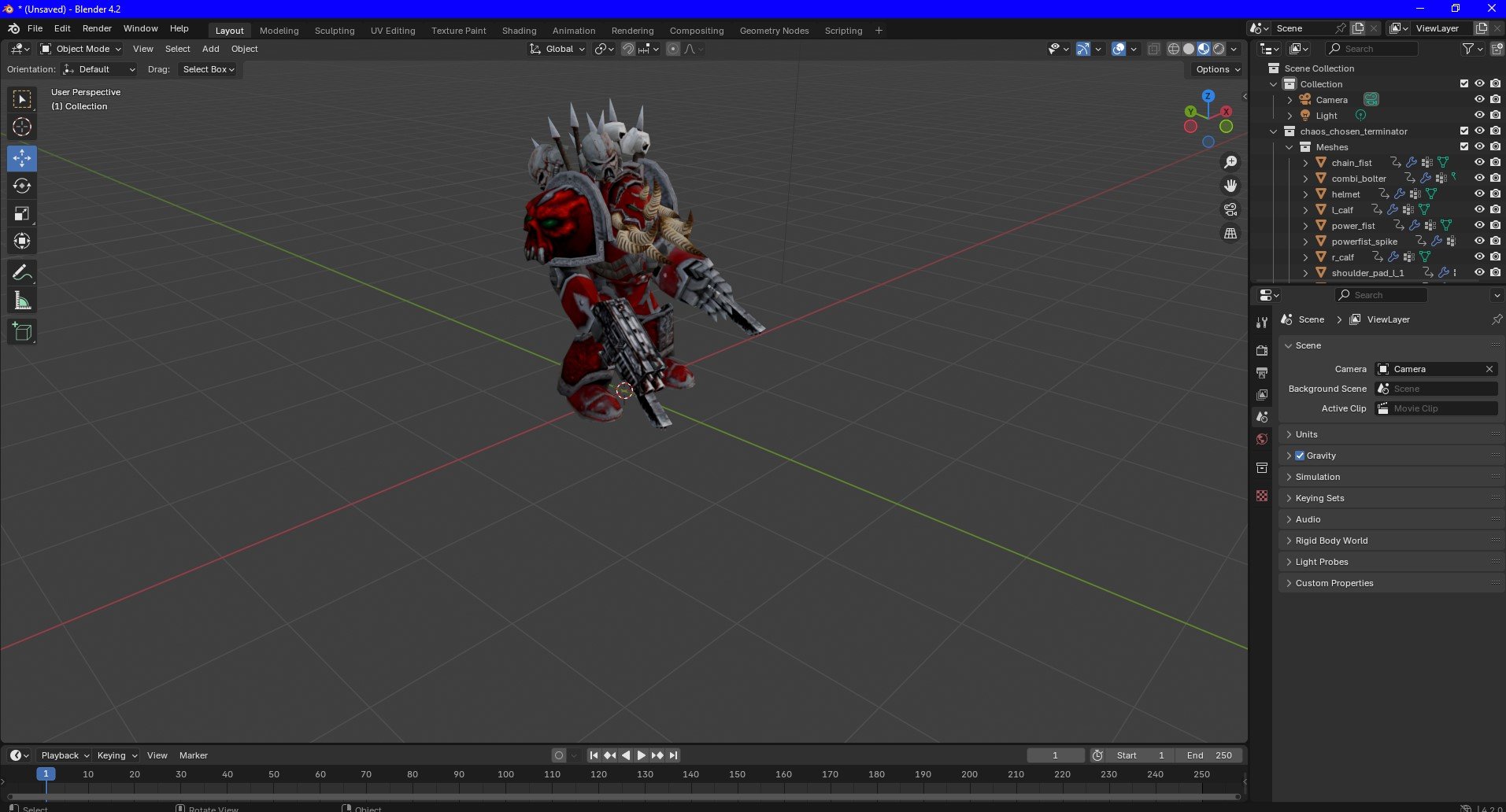Open the Playback dropdown
Viewport: 1506px width, 812px height.
pyautogui.click(x=65, y=755)
